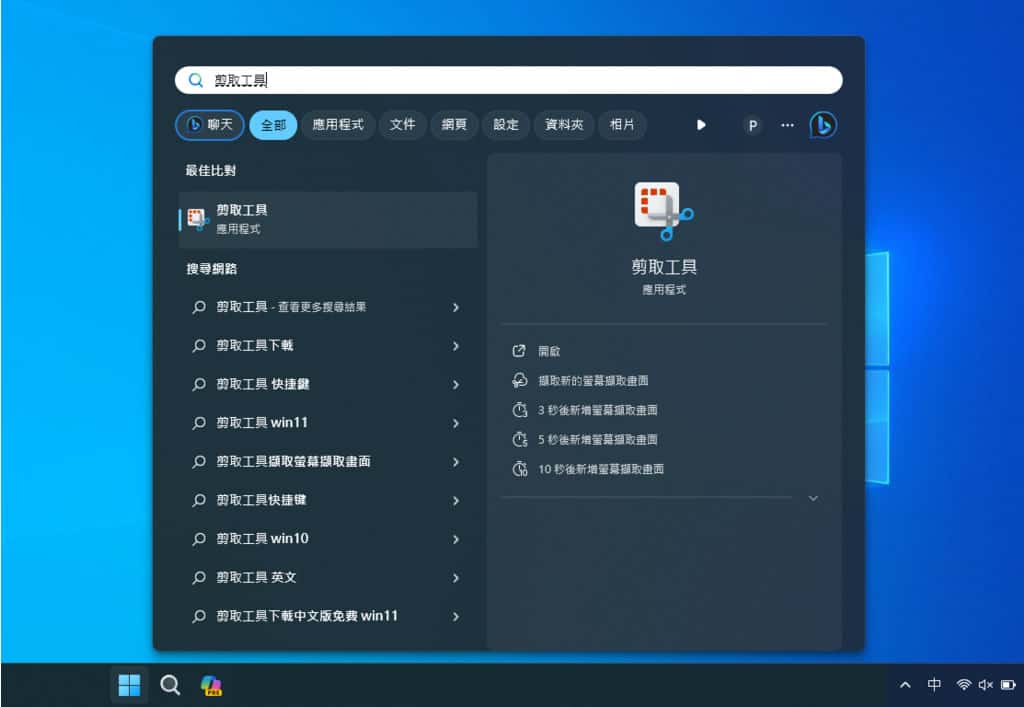This screenshot has width=1024, height=707.
Task: Expand chevron for 剪取工具 win10 row
Action: point(456,539)
